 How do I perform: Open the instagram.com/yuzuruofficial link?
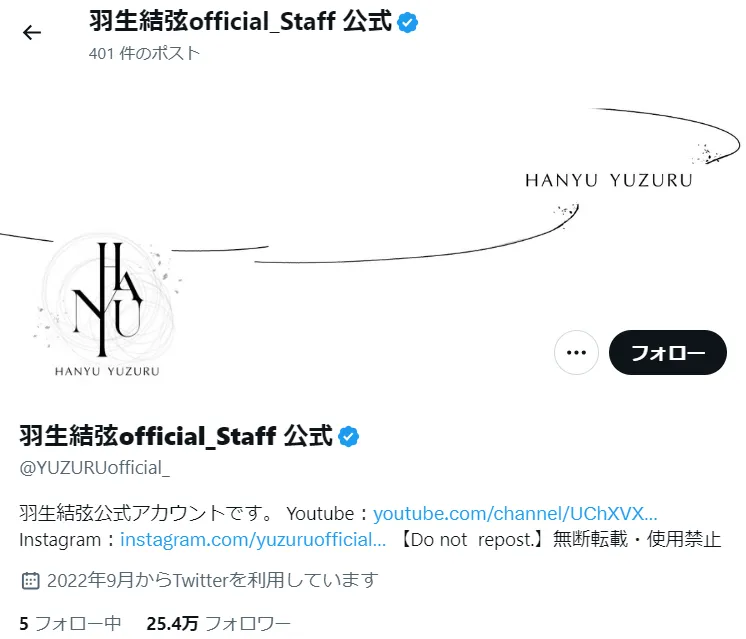[253, 540]
